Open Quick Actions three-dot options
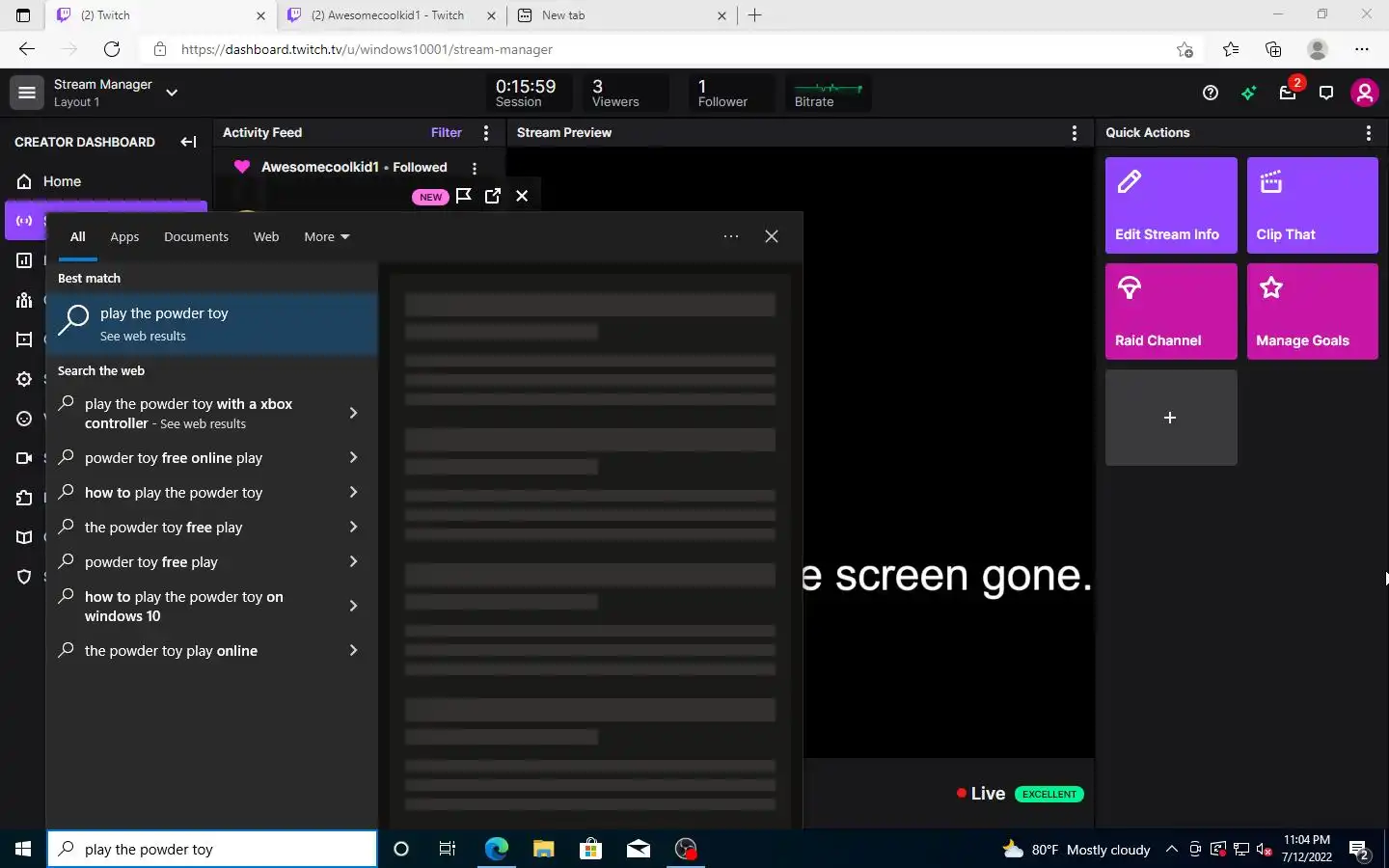1389x868 pixels. 1369,133
